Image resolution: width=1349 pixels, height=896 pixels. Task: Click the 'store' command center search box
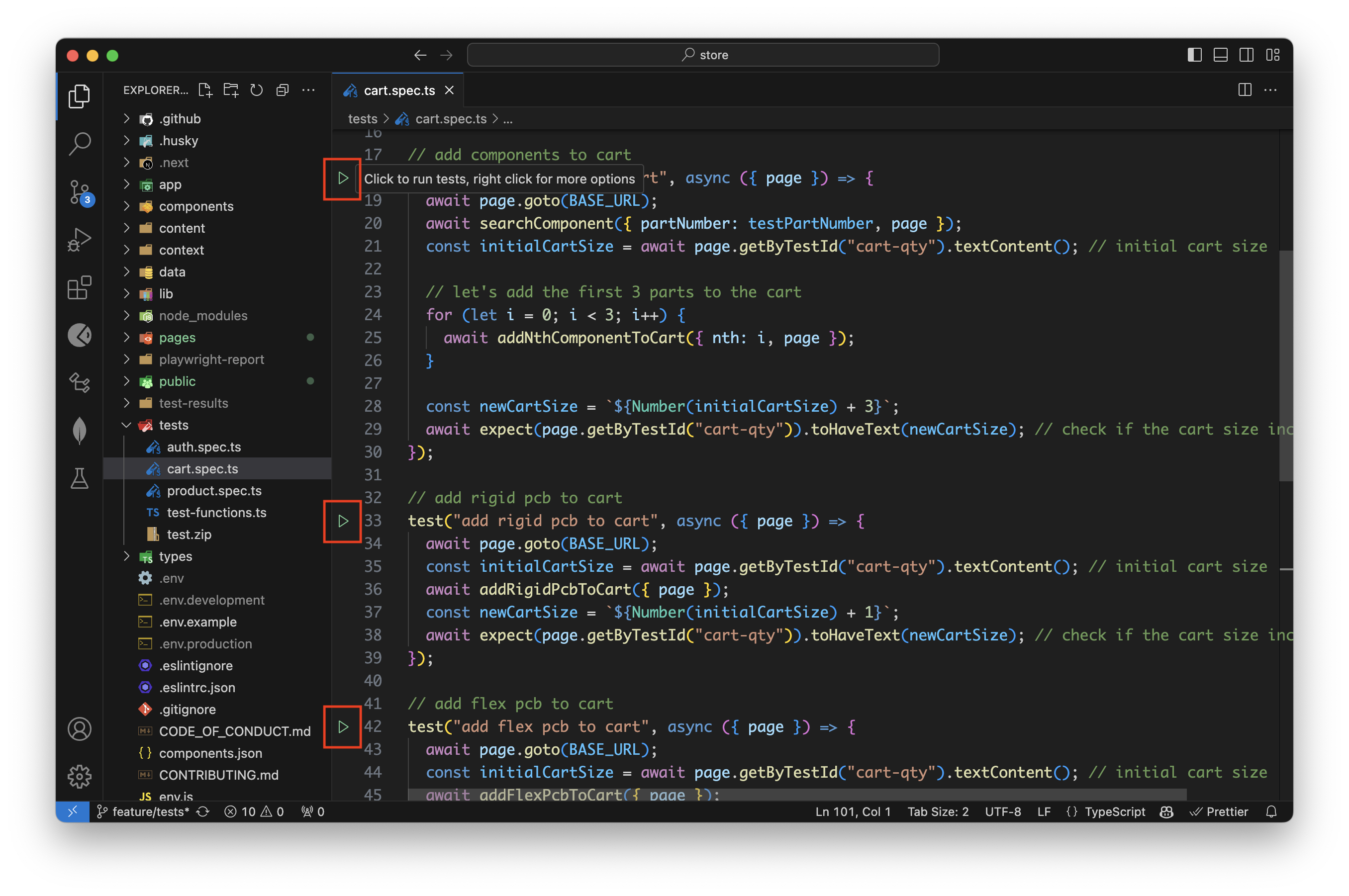[702, 55]
